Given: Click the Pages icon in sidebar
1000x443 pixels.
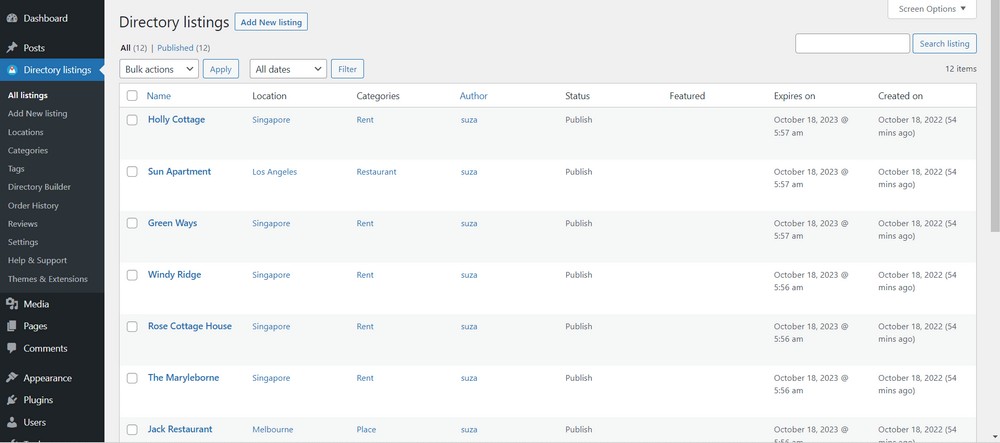Looking at the screenshot, I should click(11, 326).
